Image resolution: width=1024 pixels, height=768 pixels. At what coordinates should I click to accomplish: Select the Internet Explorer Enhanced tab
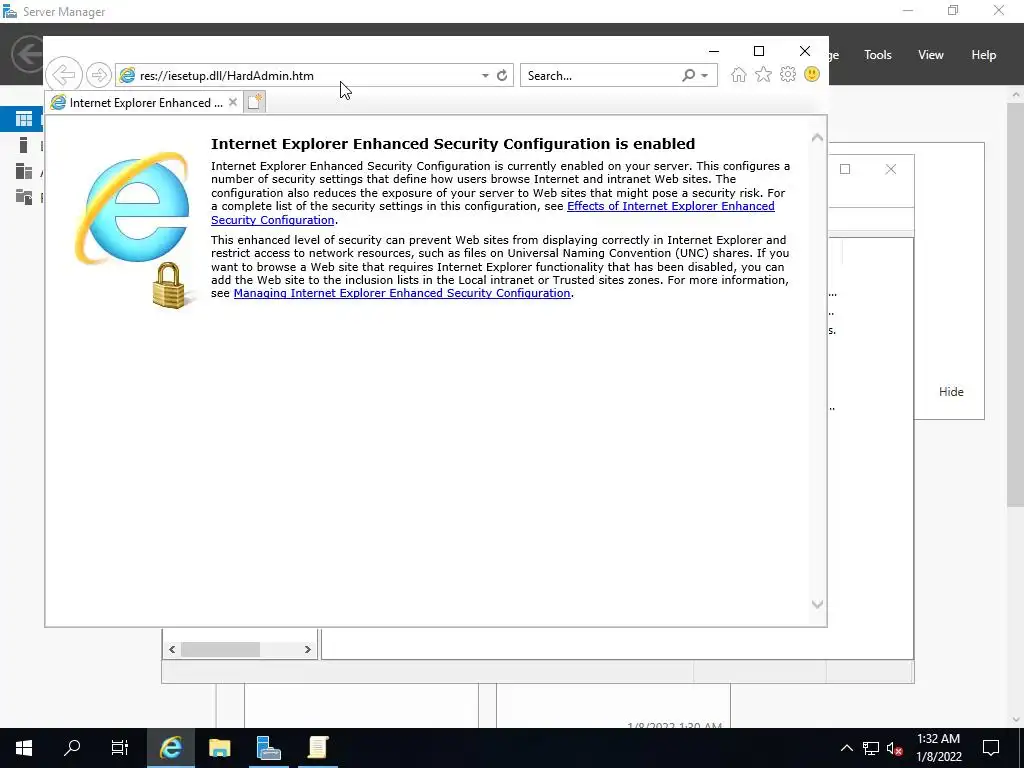click(144, 103)
